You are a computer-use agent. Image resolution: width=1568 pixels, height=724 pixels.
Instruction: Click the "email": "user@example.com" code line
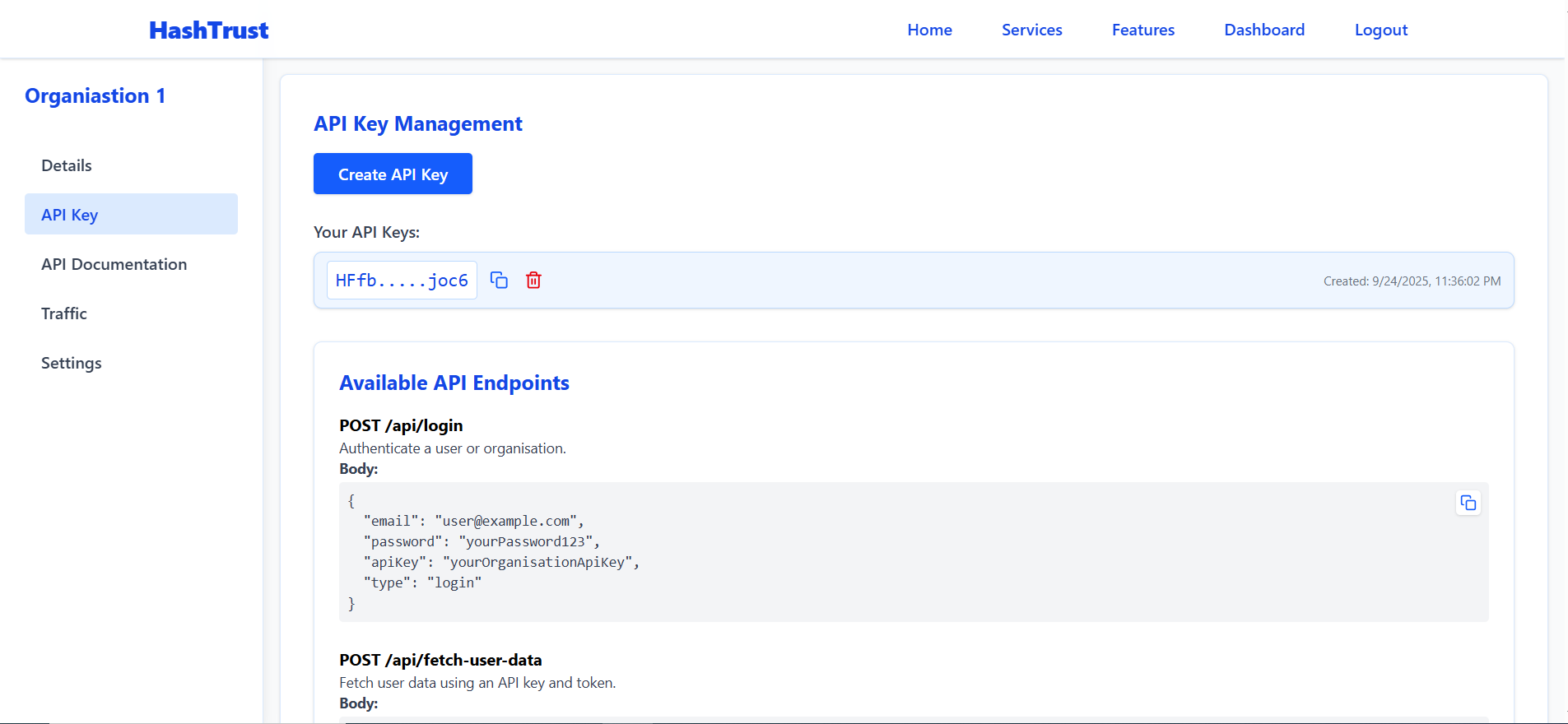click(473, 521)
